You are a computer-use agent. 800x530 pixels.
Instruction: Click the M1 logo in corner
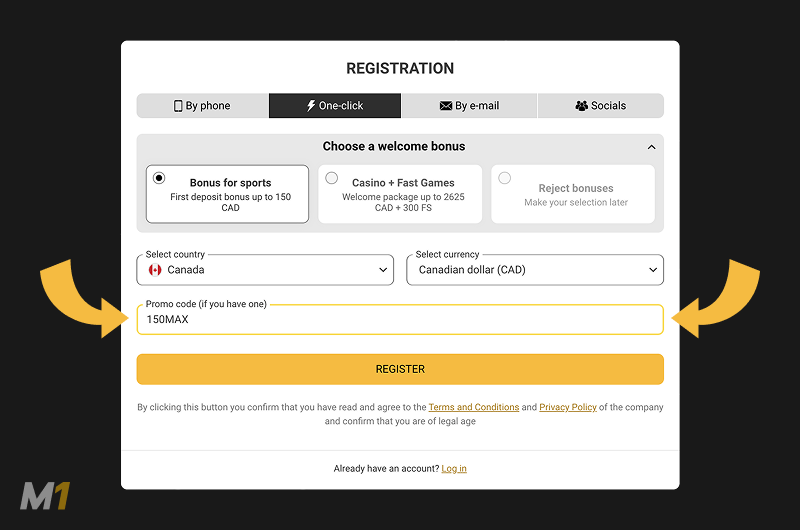[45, 496]
